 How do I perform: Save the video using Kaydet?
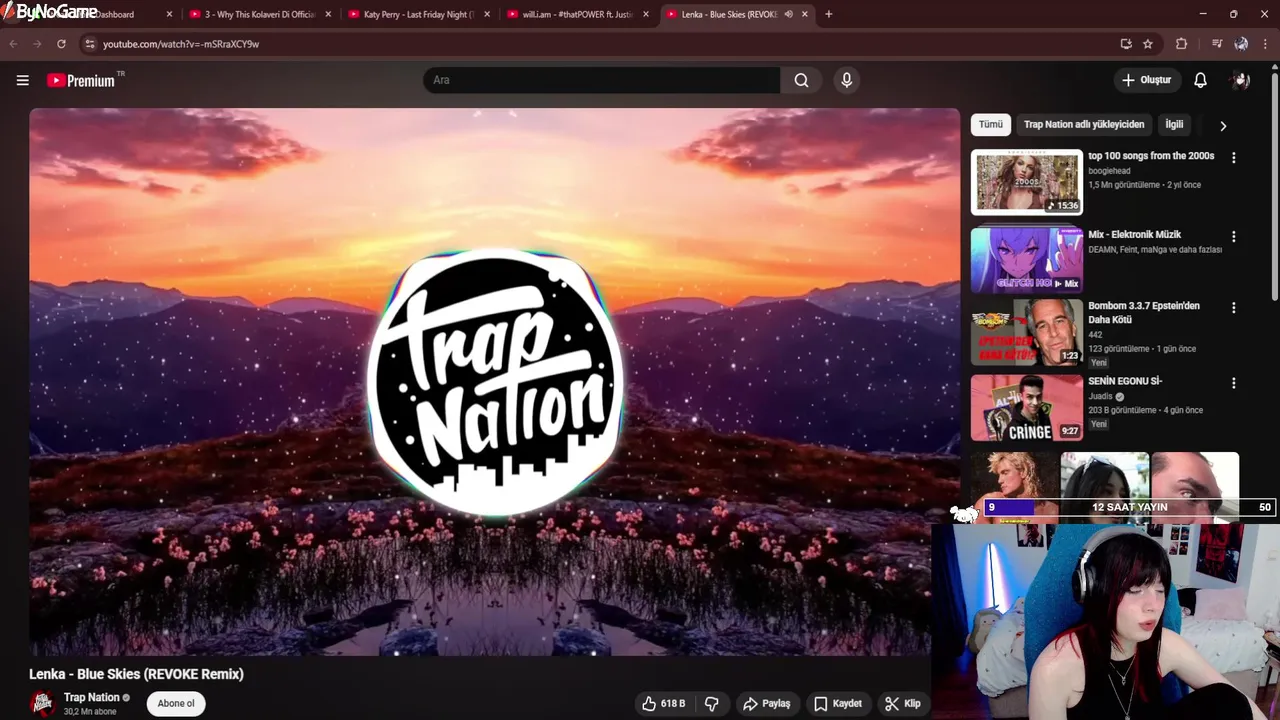click(838, 704)
